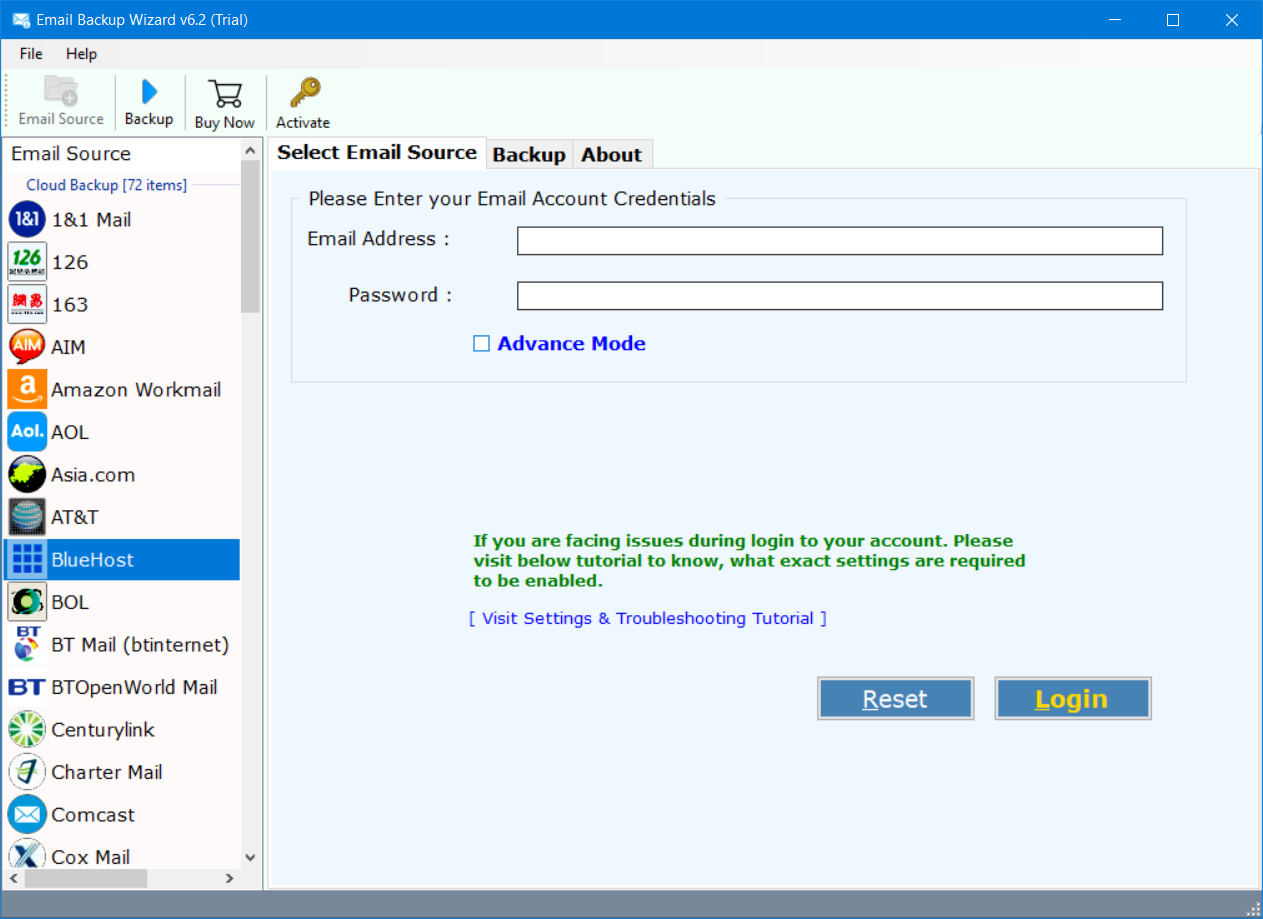
Task: Select the AIM logo icon
Action: click(x=27, y=347)
